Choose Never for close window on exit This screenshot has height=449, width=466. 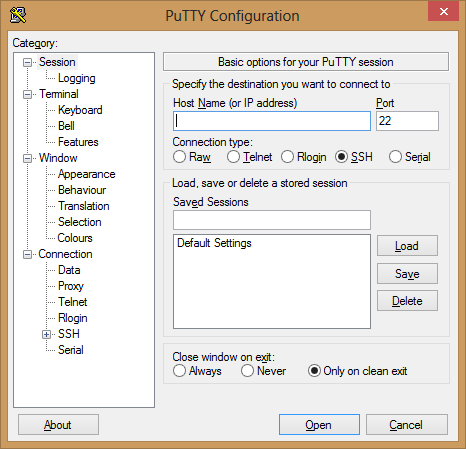click(x=247, y=371)
